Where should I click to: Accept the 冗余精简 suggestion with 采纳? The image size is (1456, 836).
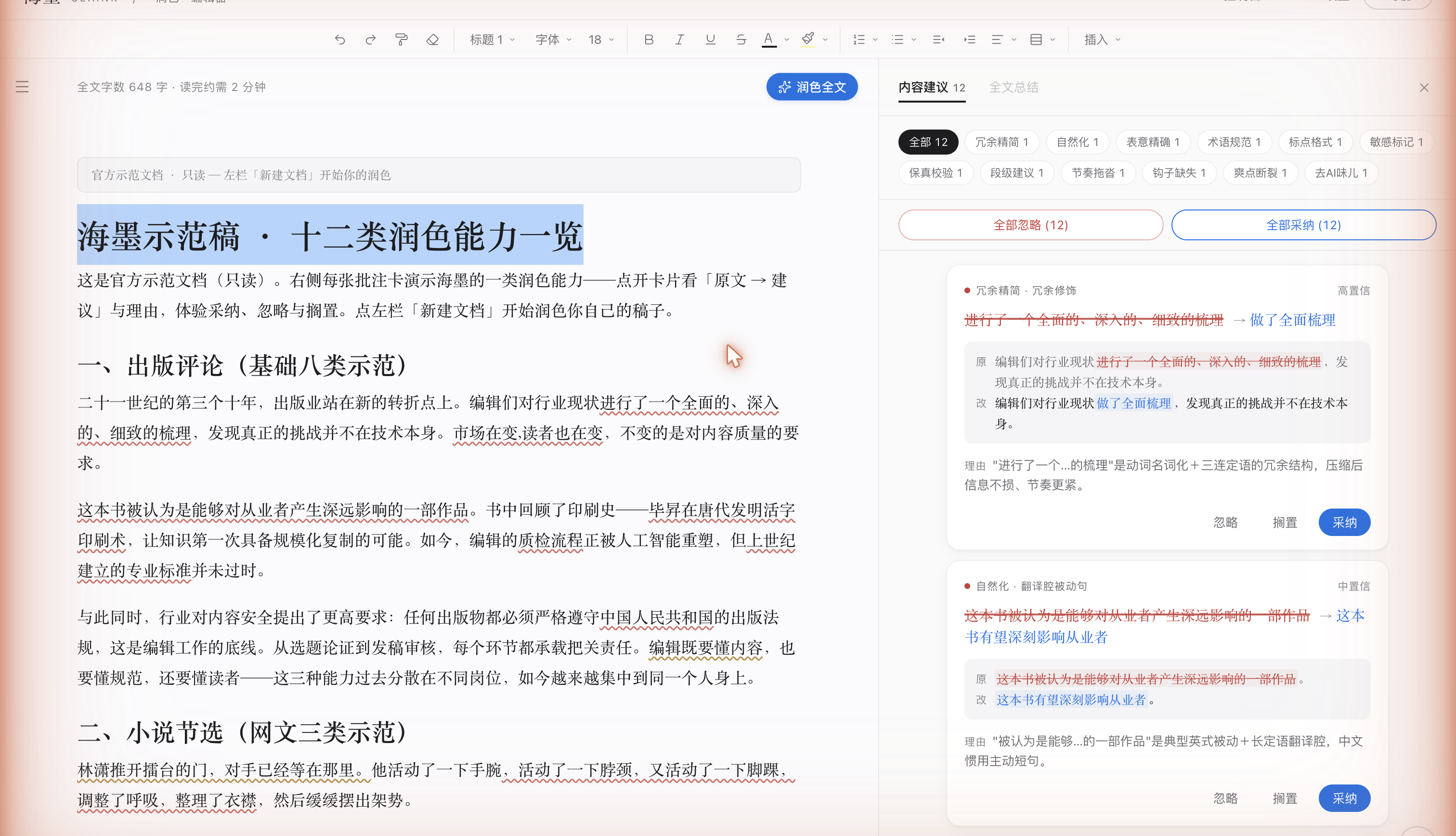pos(1344,522)
